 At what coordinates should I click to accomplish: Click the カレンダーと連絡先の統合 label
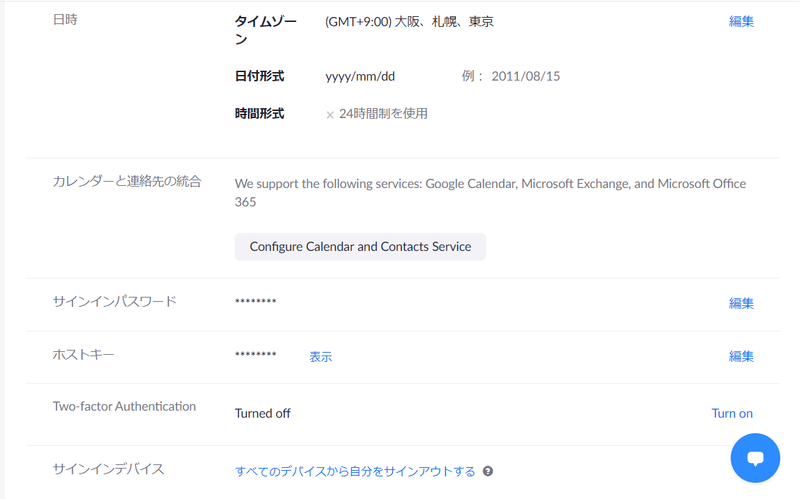pyautogui.click(x=127, y=181)
